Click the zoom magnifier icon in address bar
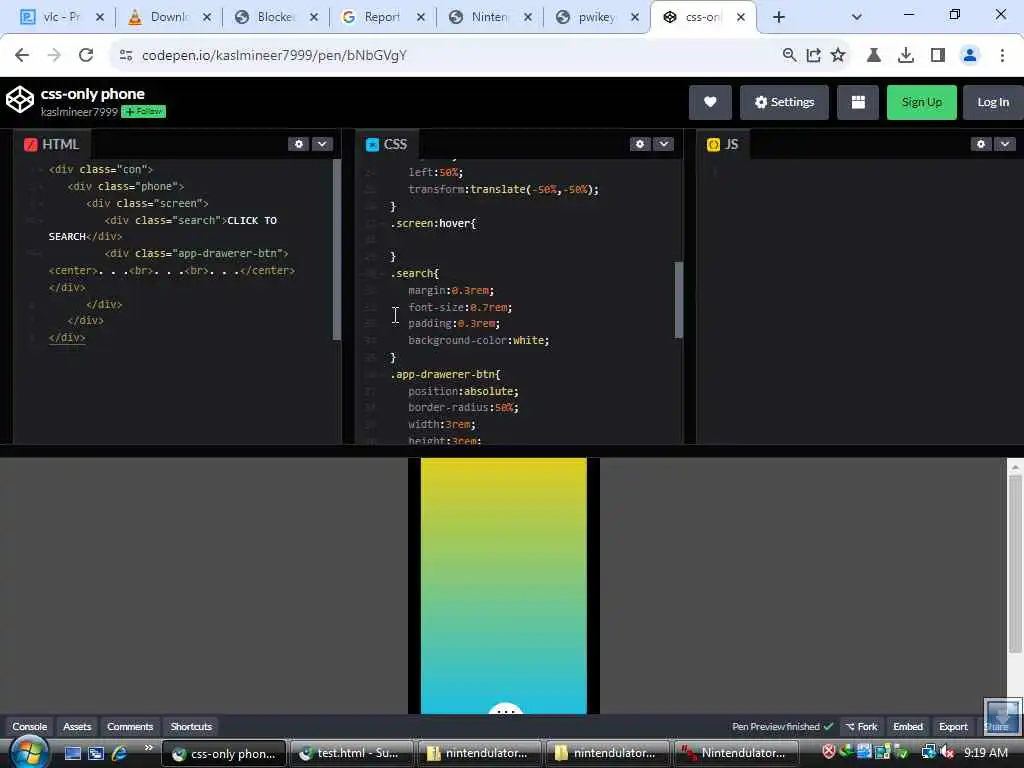 789,55
